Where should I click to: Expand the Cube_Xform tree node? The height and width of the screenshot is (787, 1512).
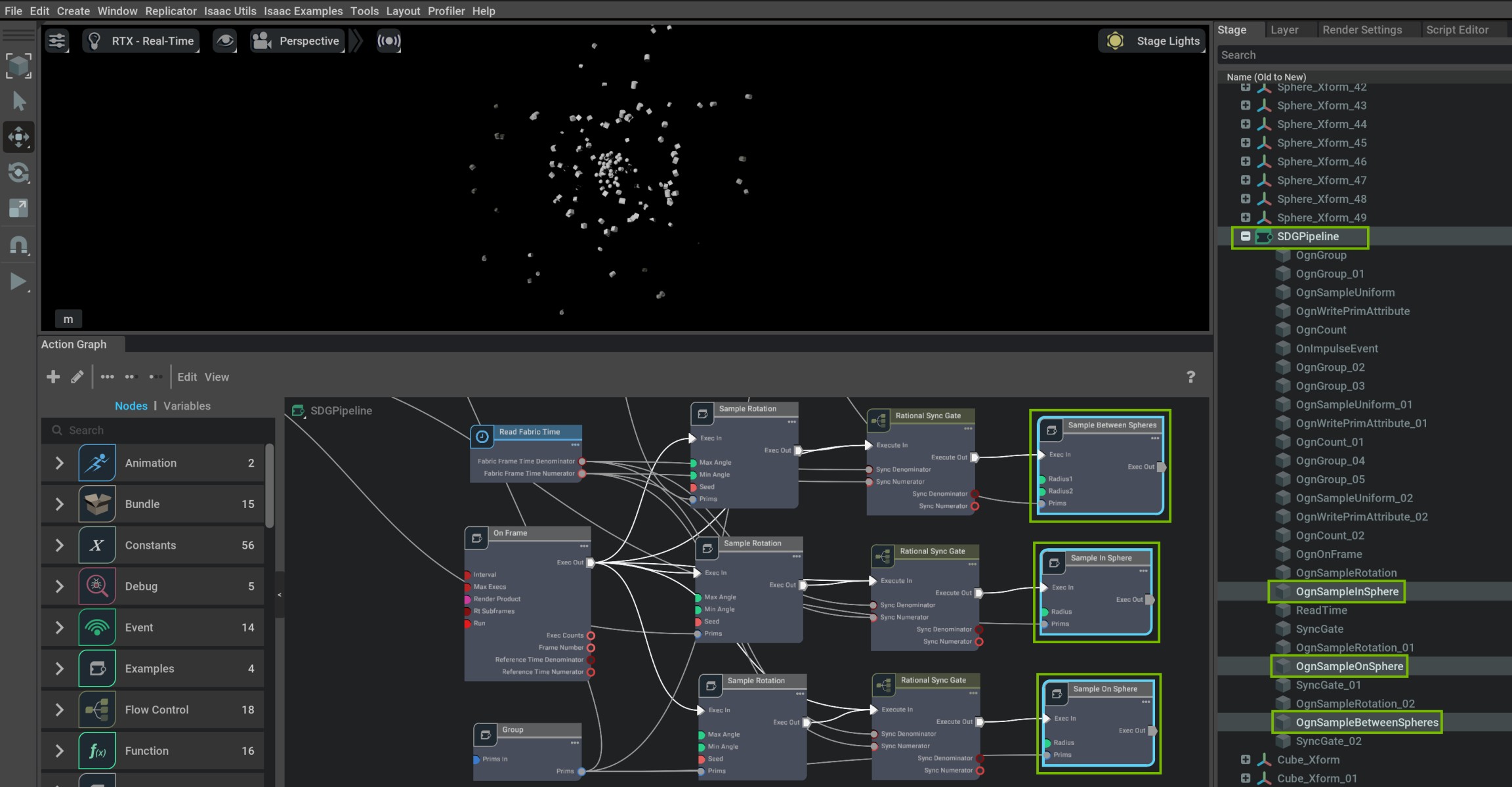pyautogui.click(x=1245, y=759)
